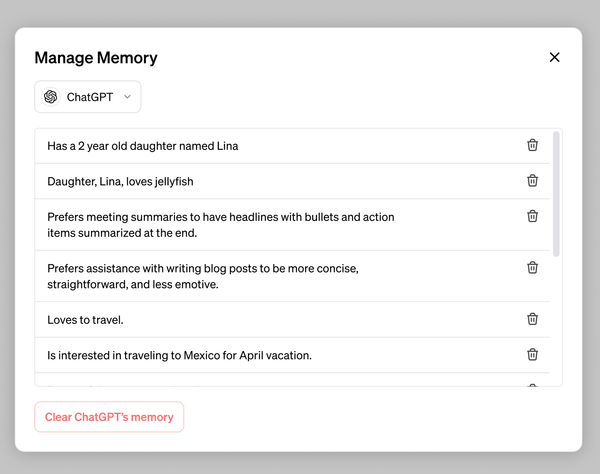Select the 'Has a 2 year old daughter named Lina' entry
600x474 pixels.
click(143, 146)
